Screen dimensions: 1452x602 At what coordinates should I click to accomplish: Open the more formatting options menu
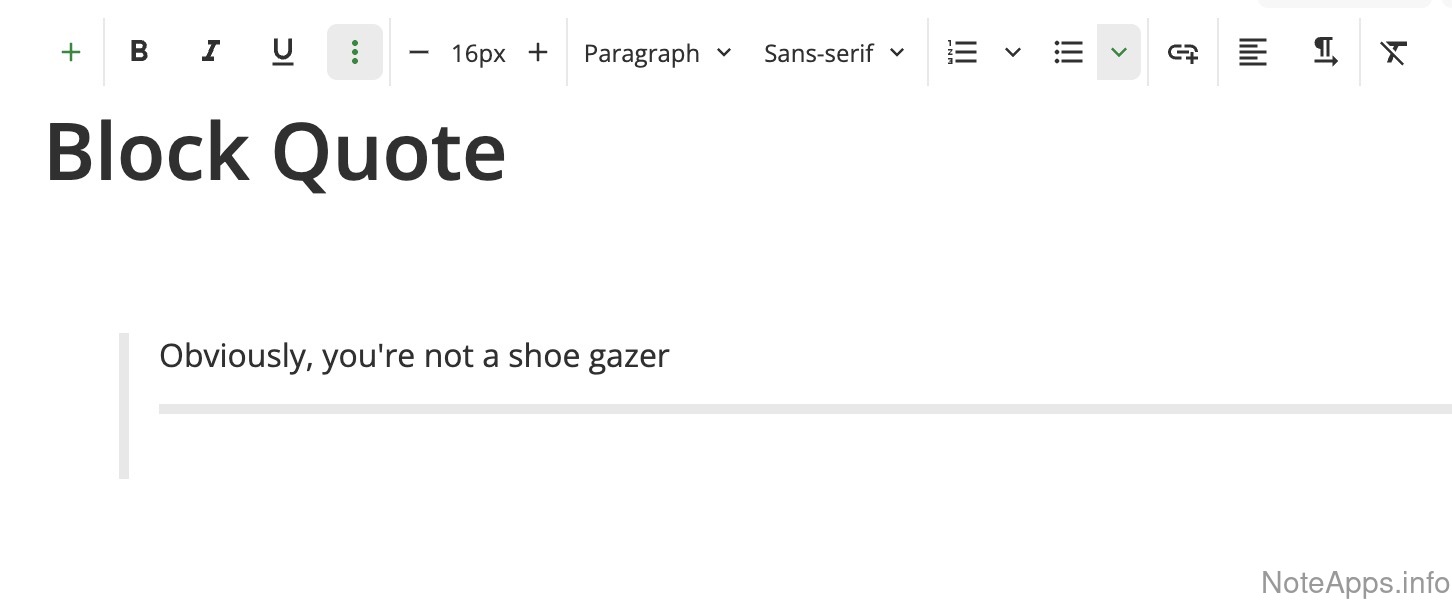coord(355,52)
